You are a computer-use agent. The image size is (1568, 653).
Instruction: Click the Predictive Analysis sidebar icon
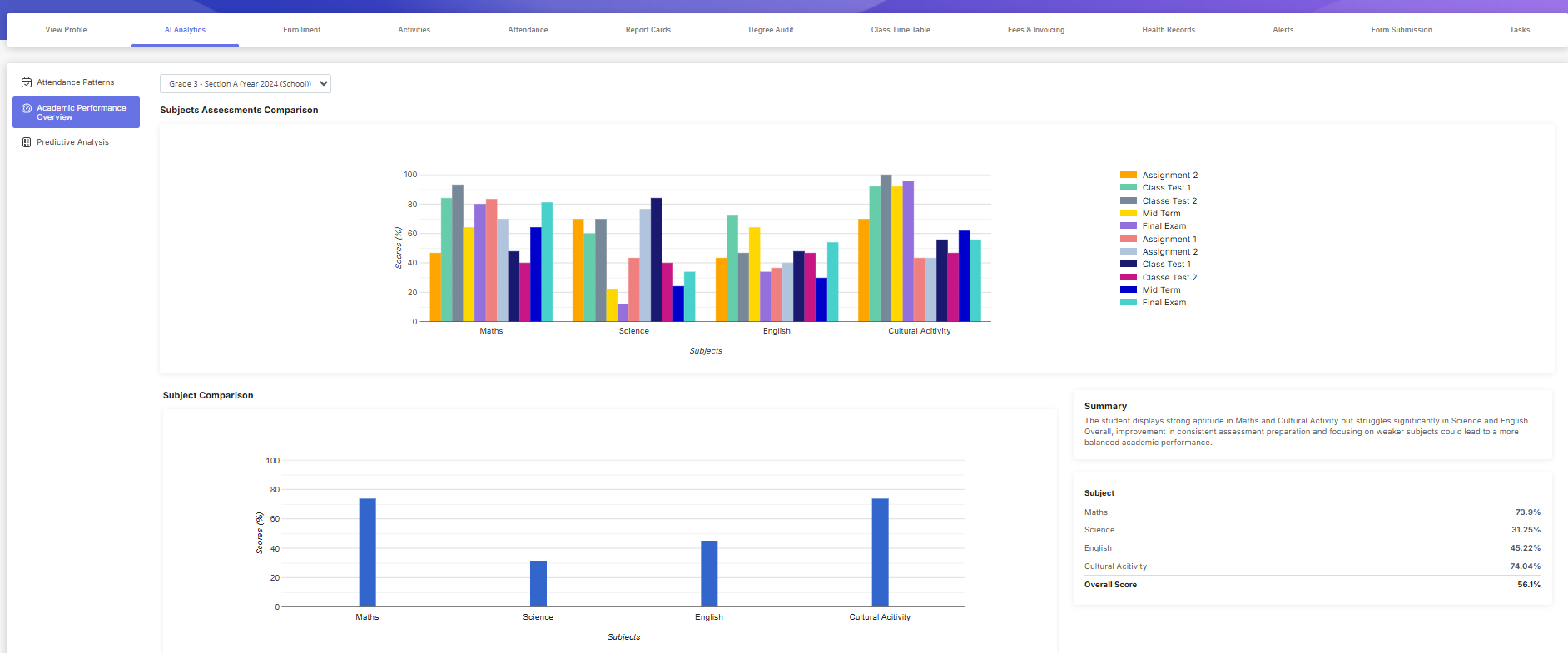pos(27,142)
